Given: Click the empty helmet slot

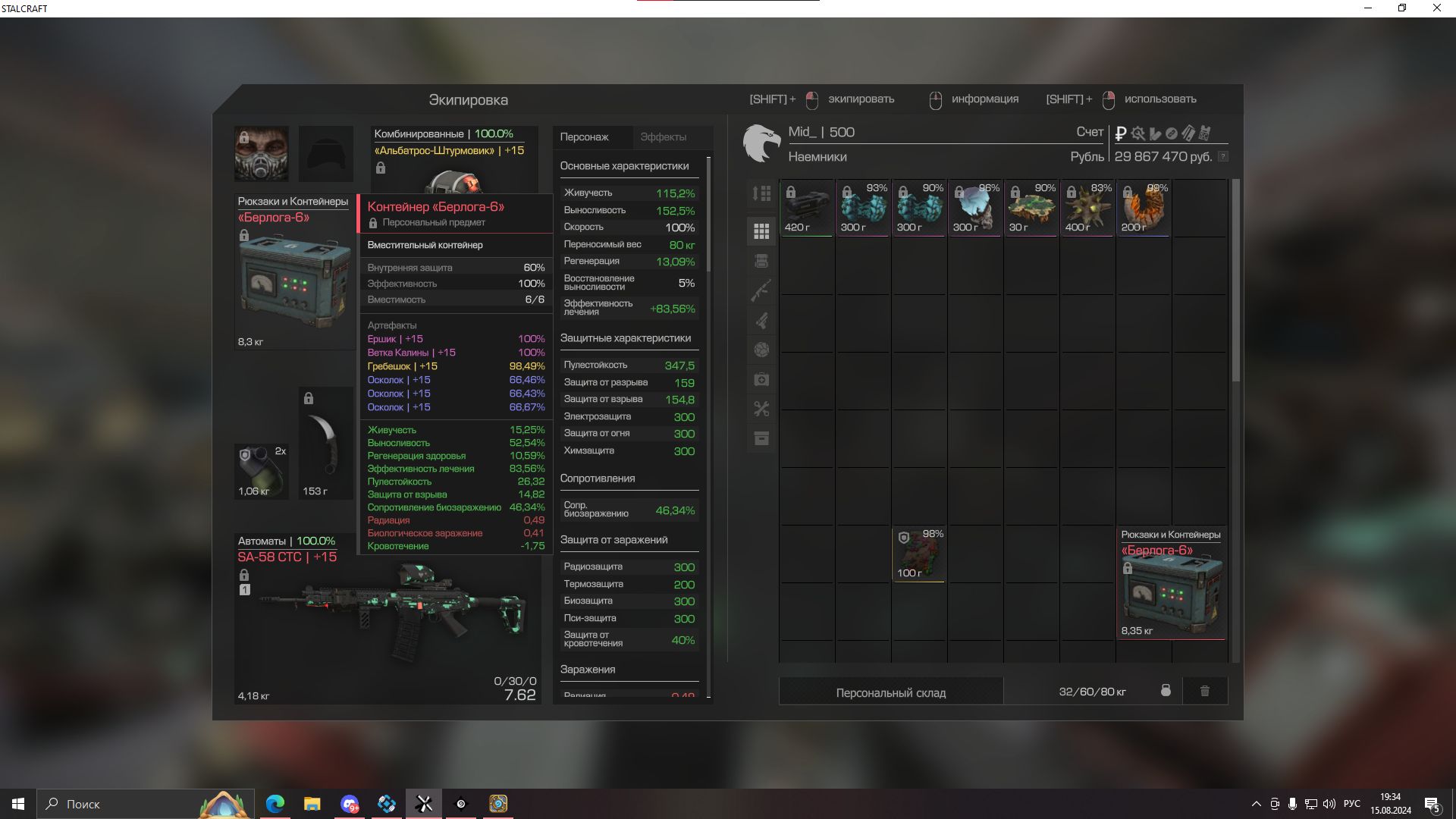Looking at the screenshot, I should point(326,154).
